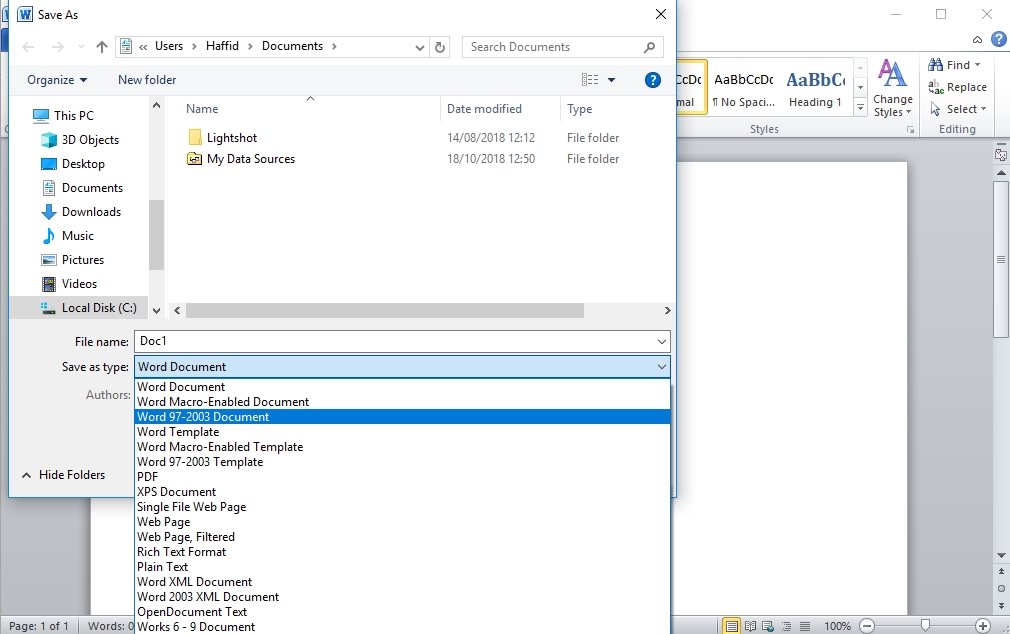Switch to Web Layout view
This screenshot has width=1010, height=634.
click(x=768, y=626)
